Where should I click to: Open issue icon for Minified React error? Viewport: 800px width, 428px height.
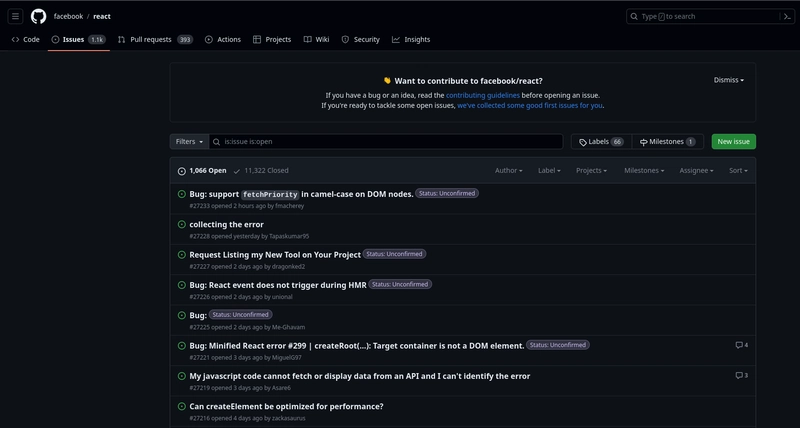pyautogui.click(x=182, y=345)
